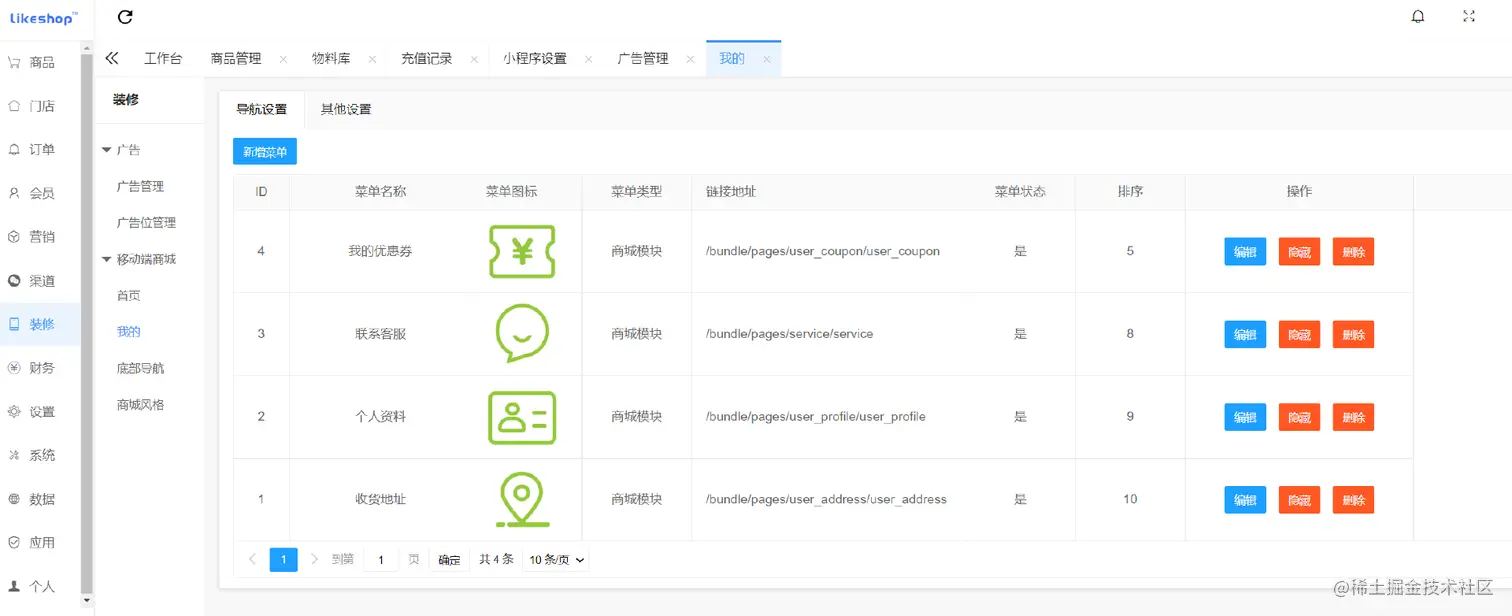Click the likeshop logo
The height and width of the screenshot is (616, 1512).
click(x=43, y=18)
